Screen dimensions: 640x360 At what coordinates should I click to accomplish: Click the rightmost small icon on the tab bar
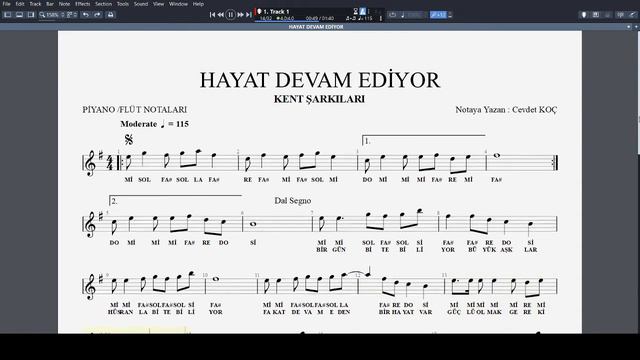click(x=636, y=27)
